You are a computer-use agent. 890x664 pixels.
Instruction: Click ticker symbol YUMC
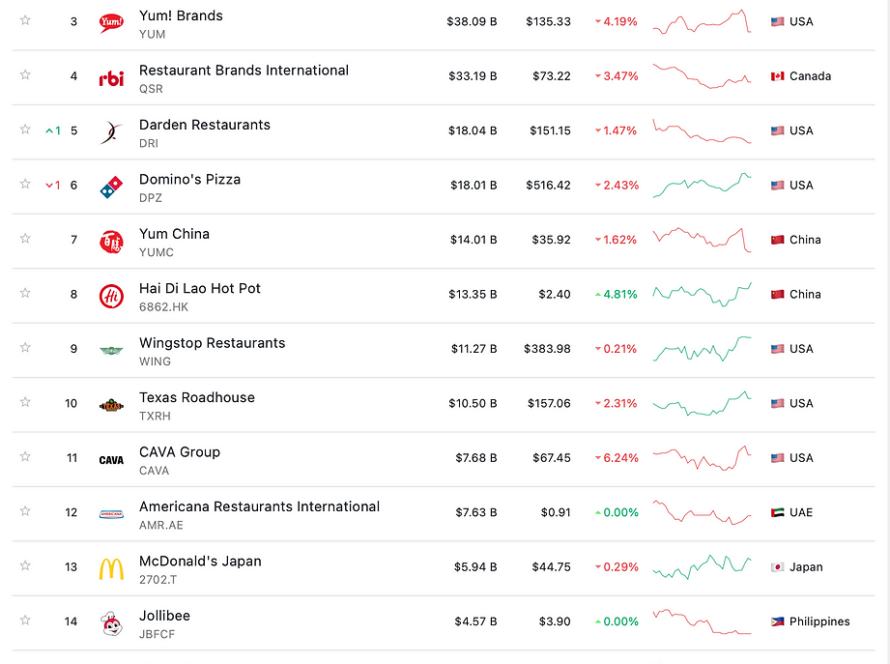tap(157, 253)
